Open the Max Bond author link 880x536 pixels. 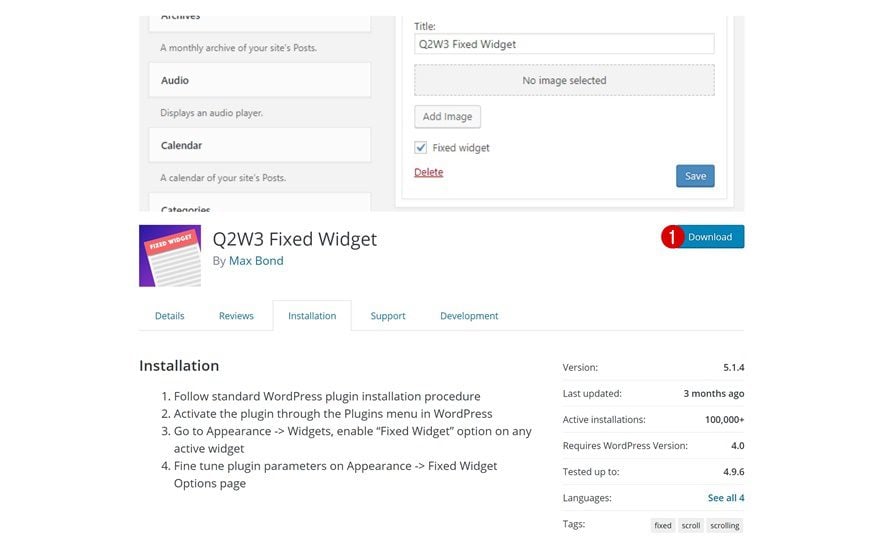(x=256, y=261)
